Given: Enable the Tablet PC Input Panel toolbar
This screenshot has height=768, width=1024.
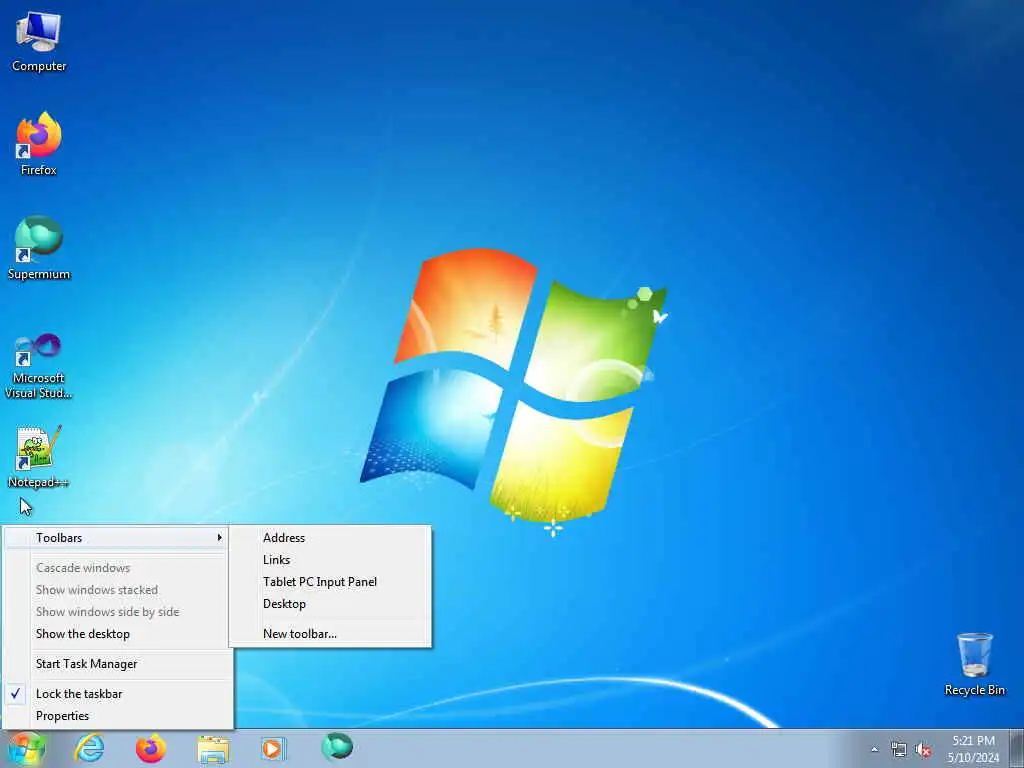Looking at the screenshot, I should coord(330,582).
